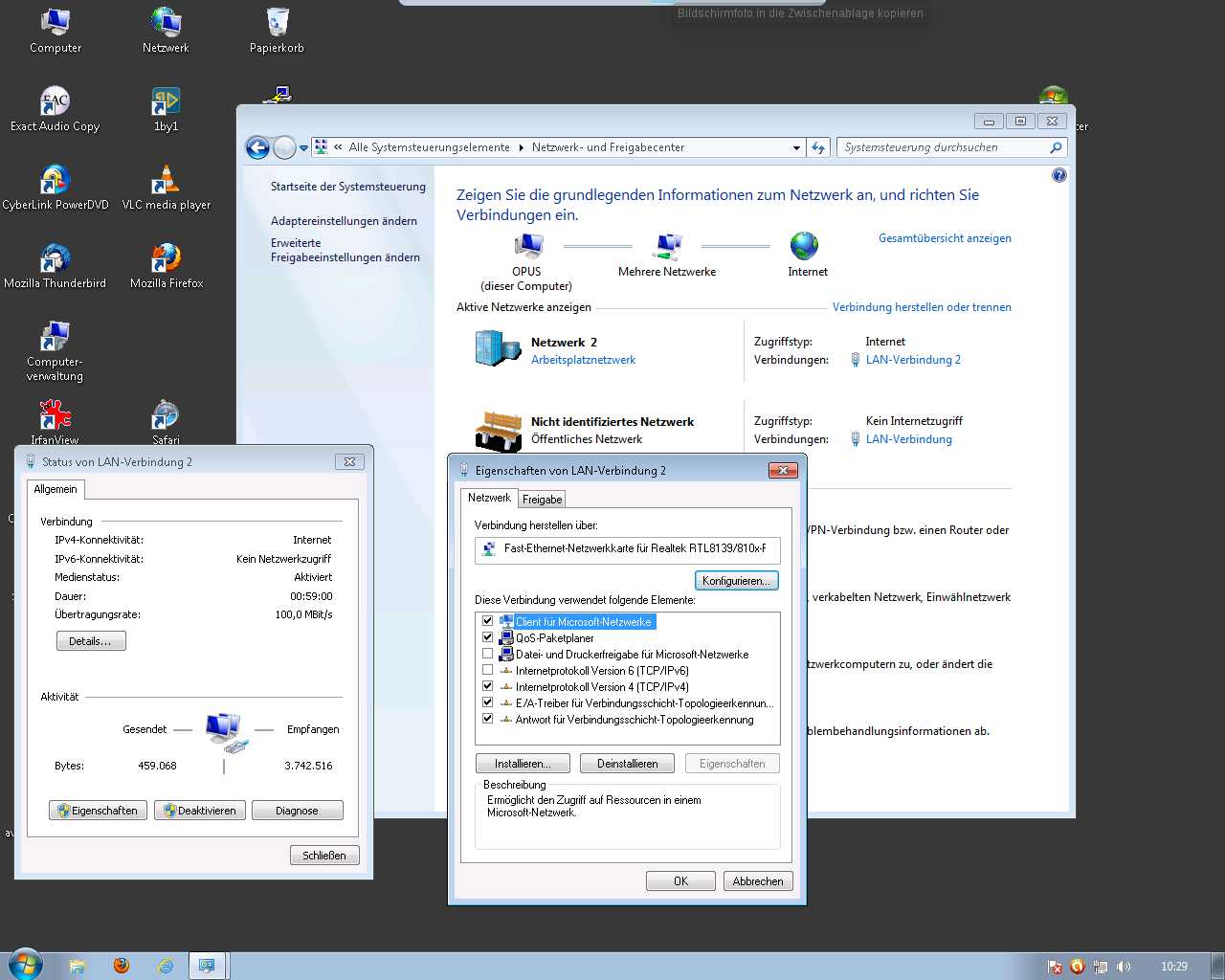This screenshot has width=1225, height=980.
Task: Launch Exact Audio Copy shortcut
Action: point(55,108)
